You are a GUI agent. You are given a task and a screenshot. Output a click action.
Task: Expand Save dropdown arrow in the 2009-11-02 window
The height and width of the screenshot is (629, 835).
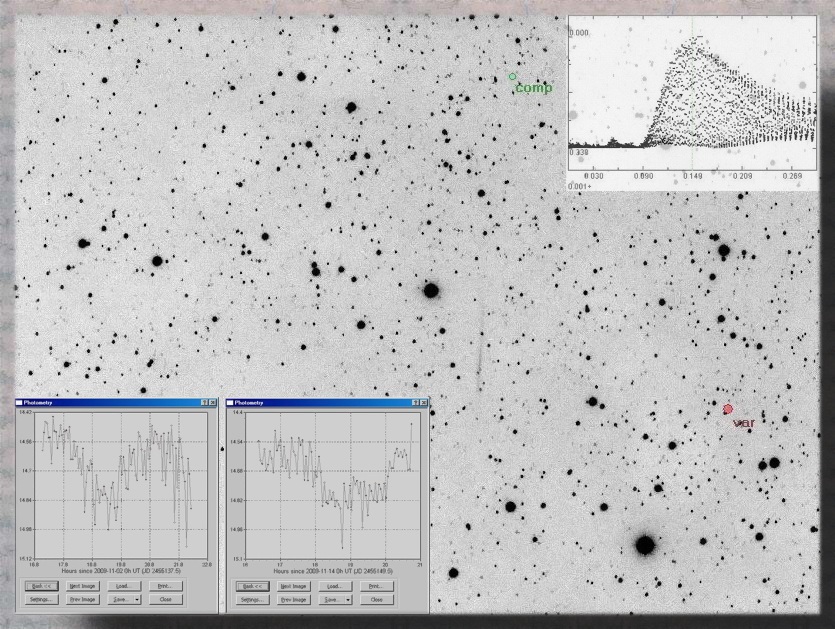[137, 600]
